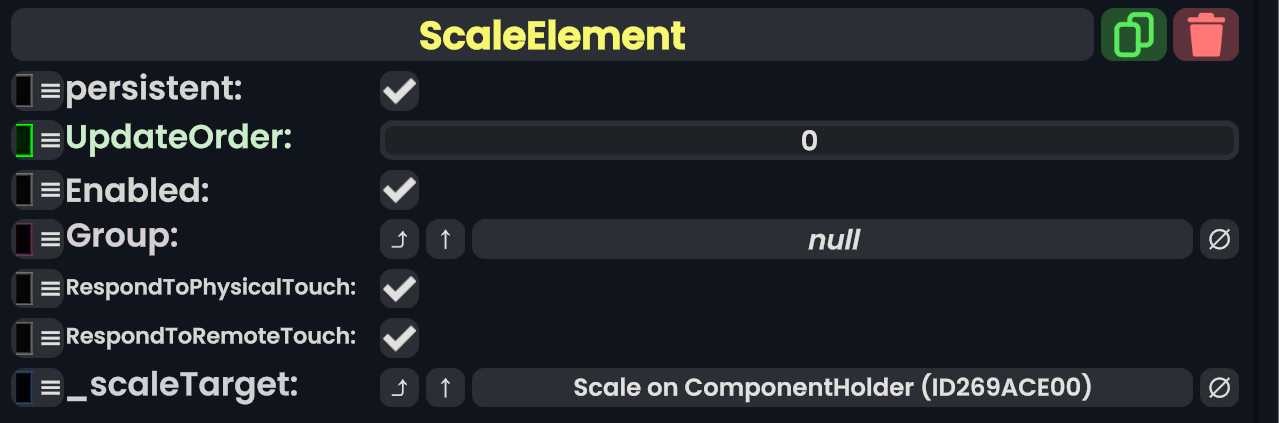Image resolution: width=1279 pixels, height=423 pixels.
Task: Click the ScaleElement component header
Action: (x=552, y=35)
